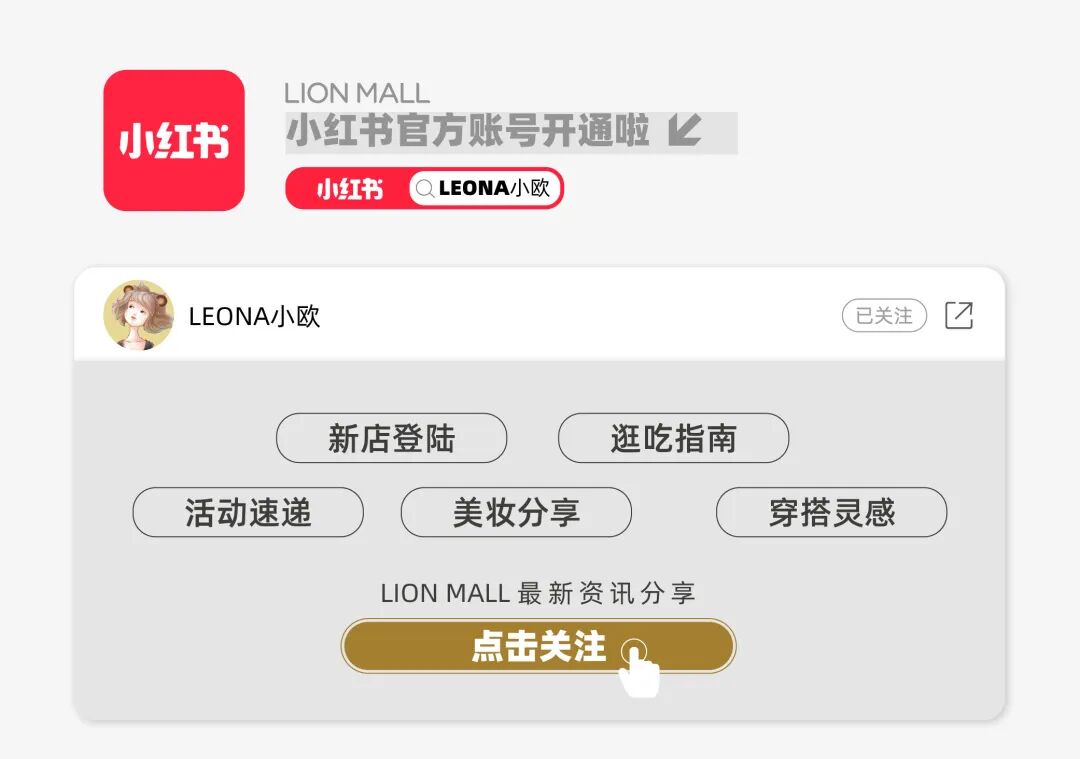Select the 逛吃指南 tag
This screenshot has height=759, width=1080.
pyautogui.click(x=673, y=438)
